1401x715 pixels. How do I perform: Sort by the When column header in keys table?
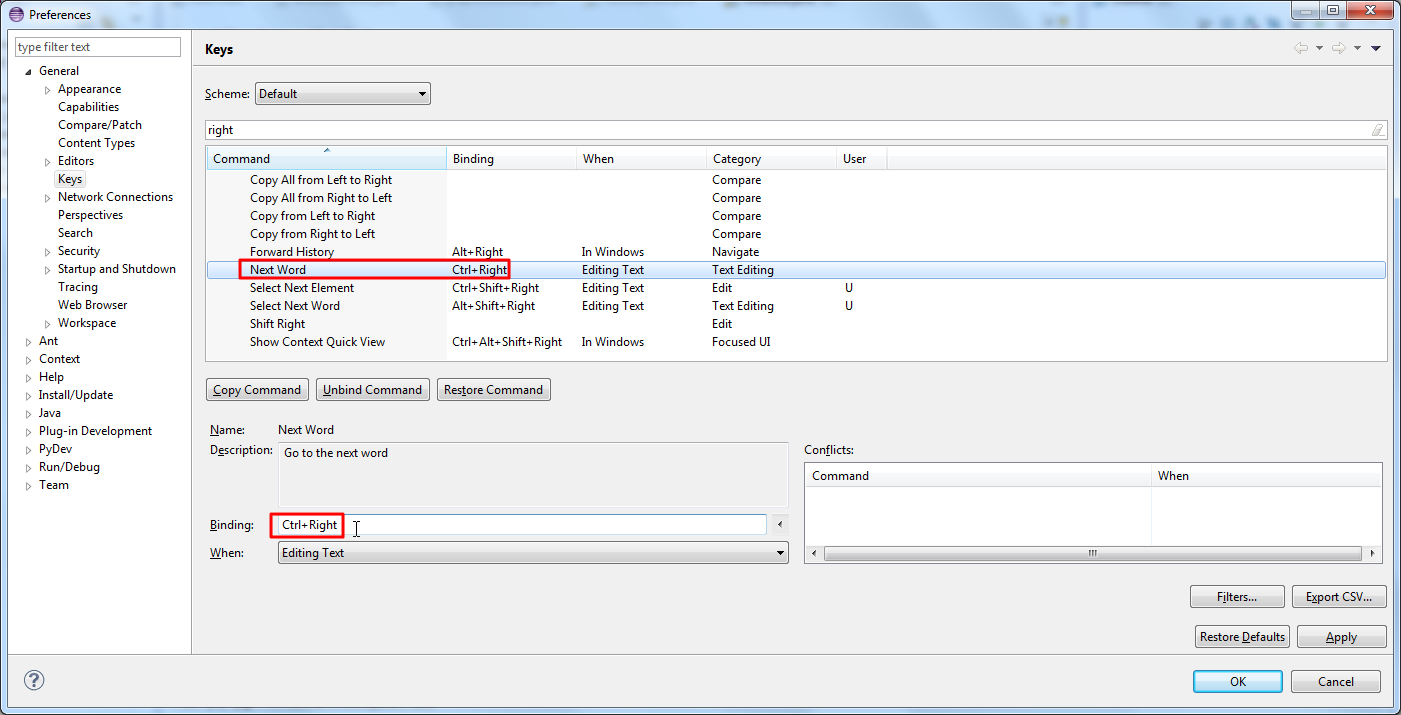(641, 159)
